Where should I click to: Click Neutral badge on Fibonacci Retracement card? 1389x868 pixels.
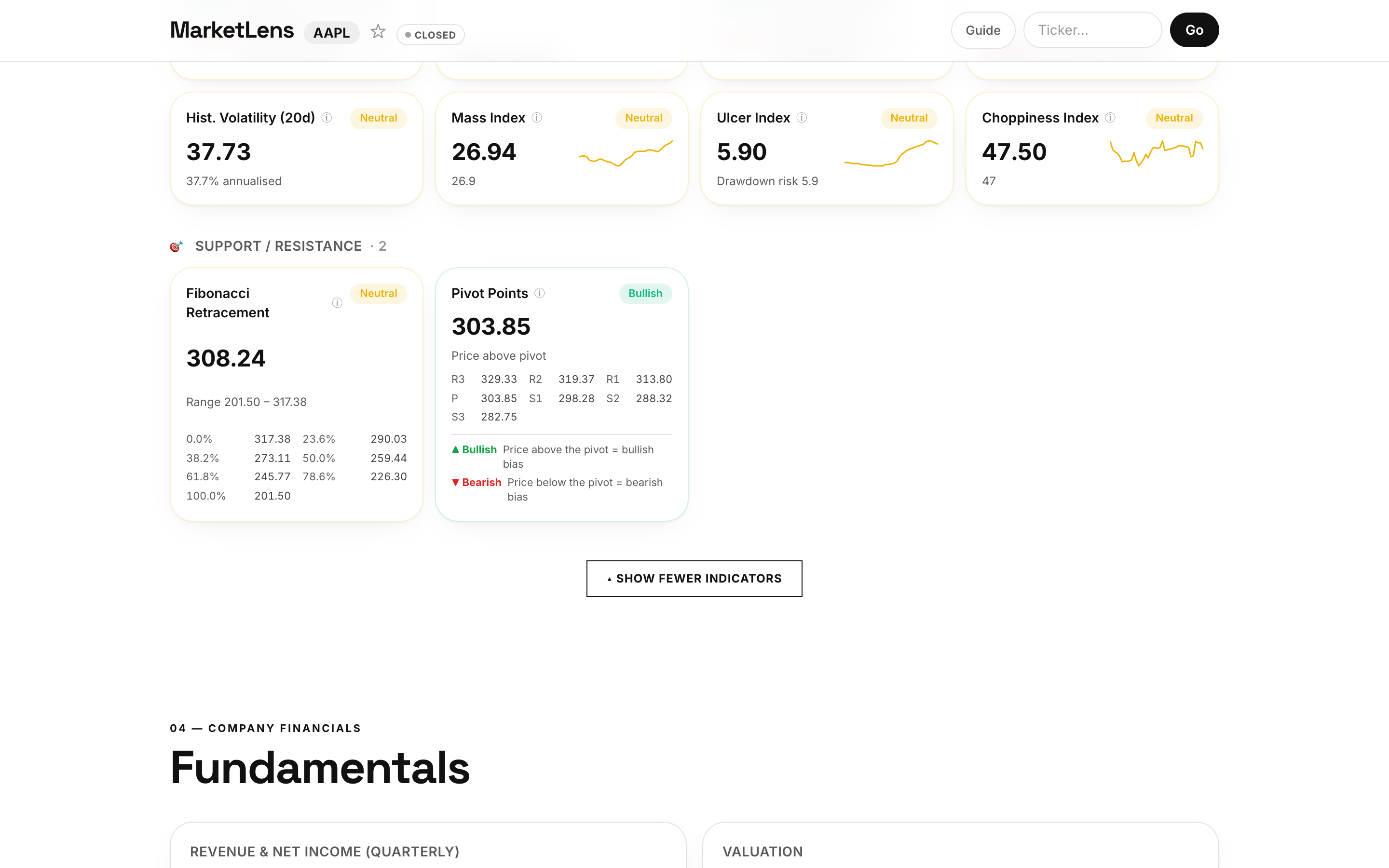point(378,293)
